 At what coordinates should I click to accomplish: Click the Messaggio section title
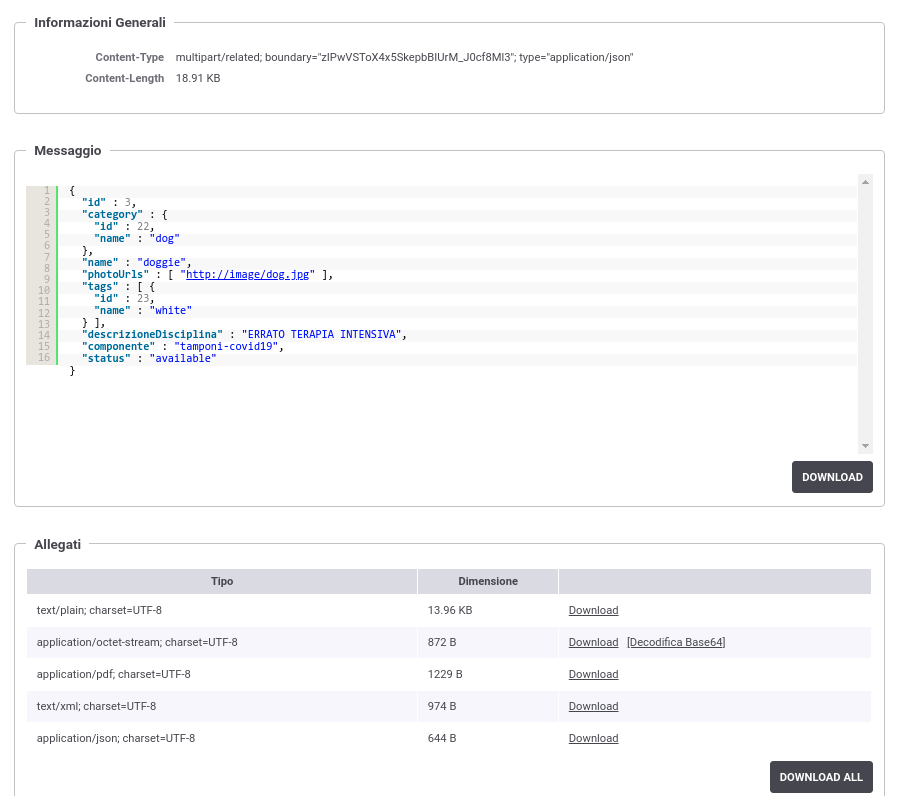(x=68, y=151)
